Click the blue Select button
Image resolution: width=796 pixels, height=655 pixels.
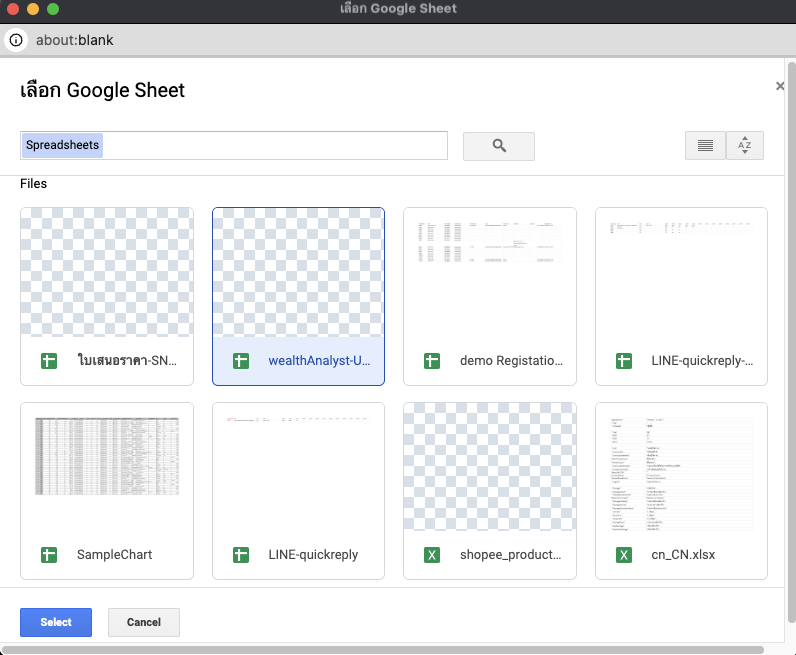56,622
